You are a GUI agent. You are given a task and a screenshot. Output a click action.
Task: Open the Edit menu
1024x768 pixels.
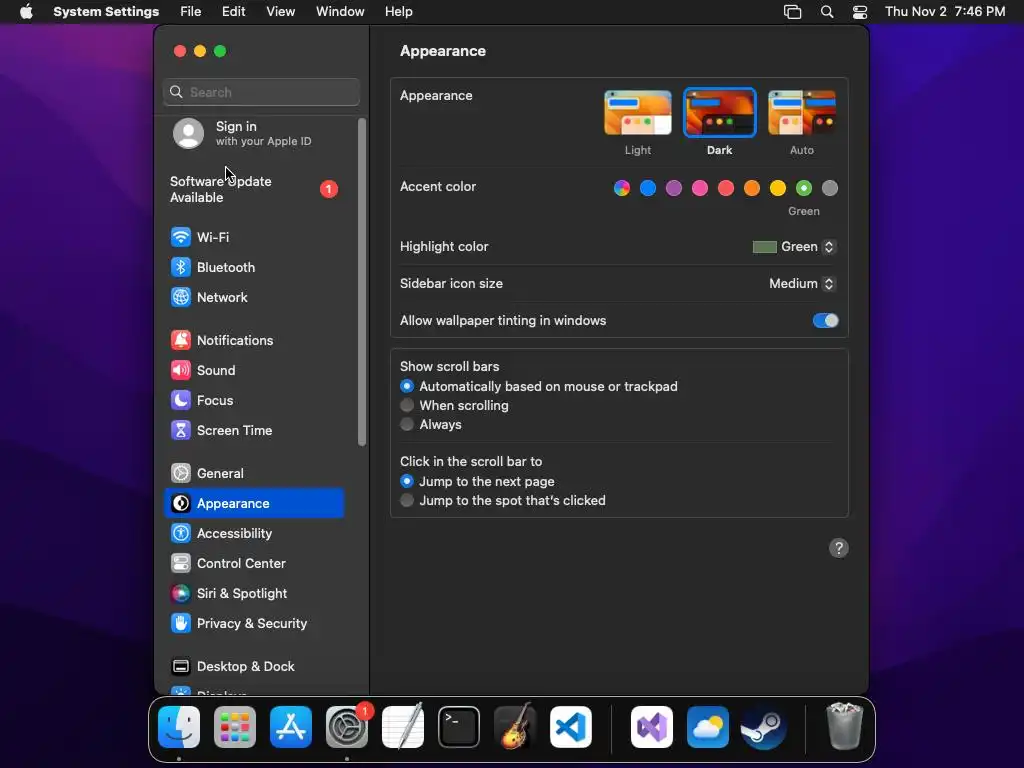[x=233, y=12]
